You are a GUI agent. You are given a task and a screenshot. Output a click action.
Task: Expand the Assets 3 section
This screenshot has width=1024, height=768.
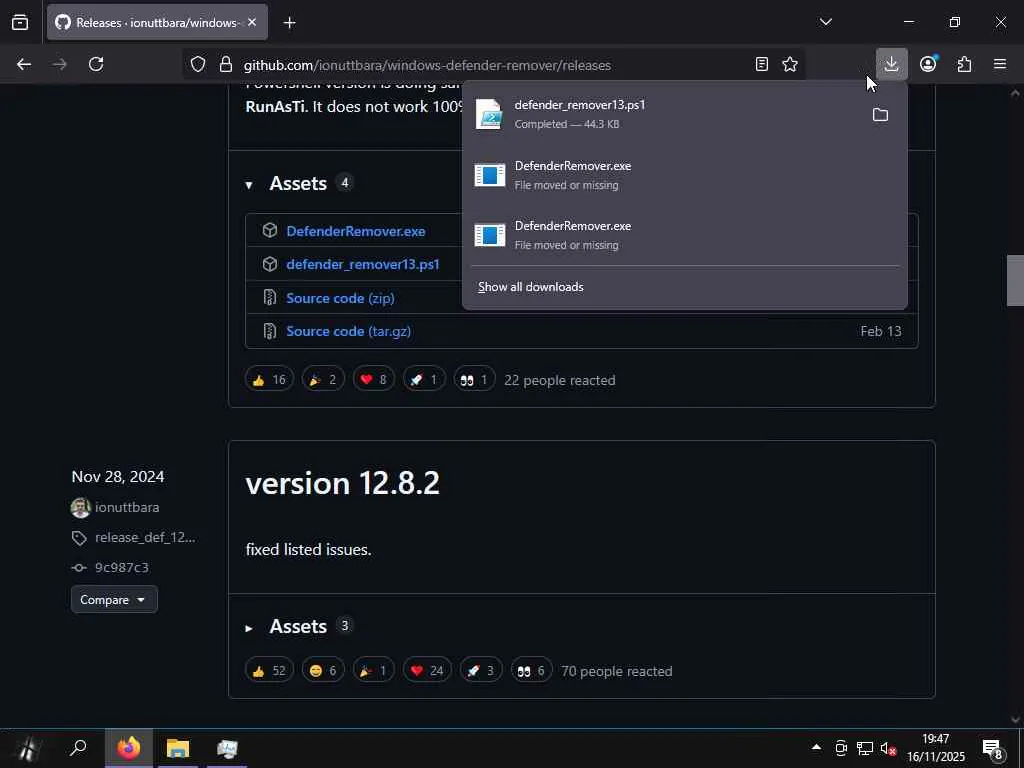click(249, 628)
